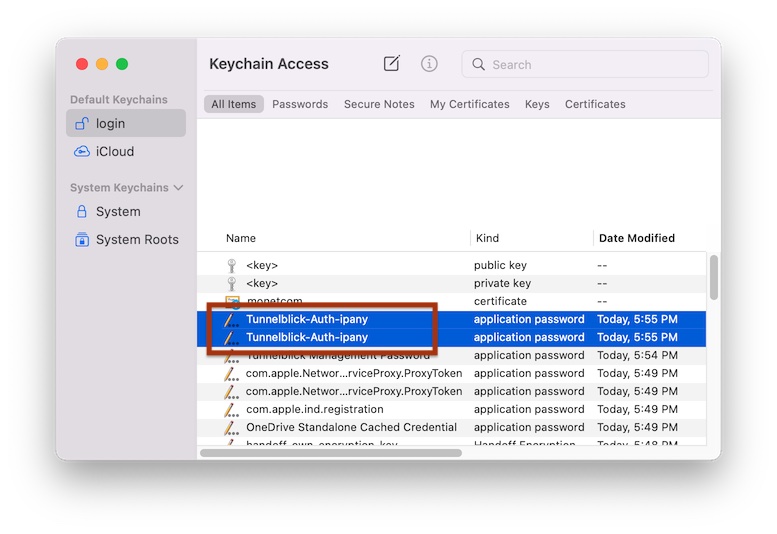This screenshot has height=534, width=777.
Task: Select the iCloud keychain in sidebar
Action: coord(126,151)
